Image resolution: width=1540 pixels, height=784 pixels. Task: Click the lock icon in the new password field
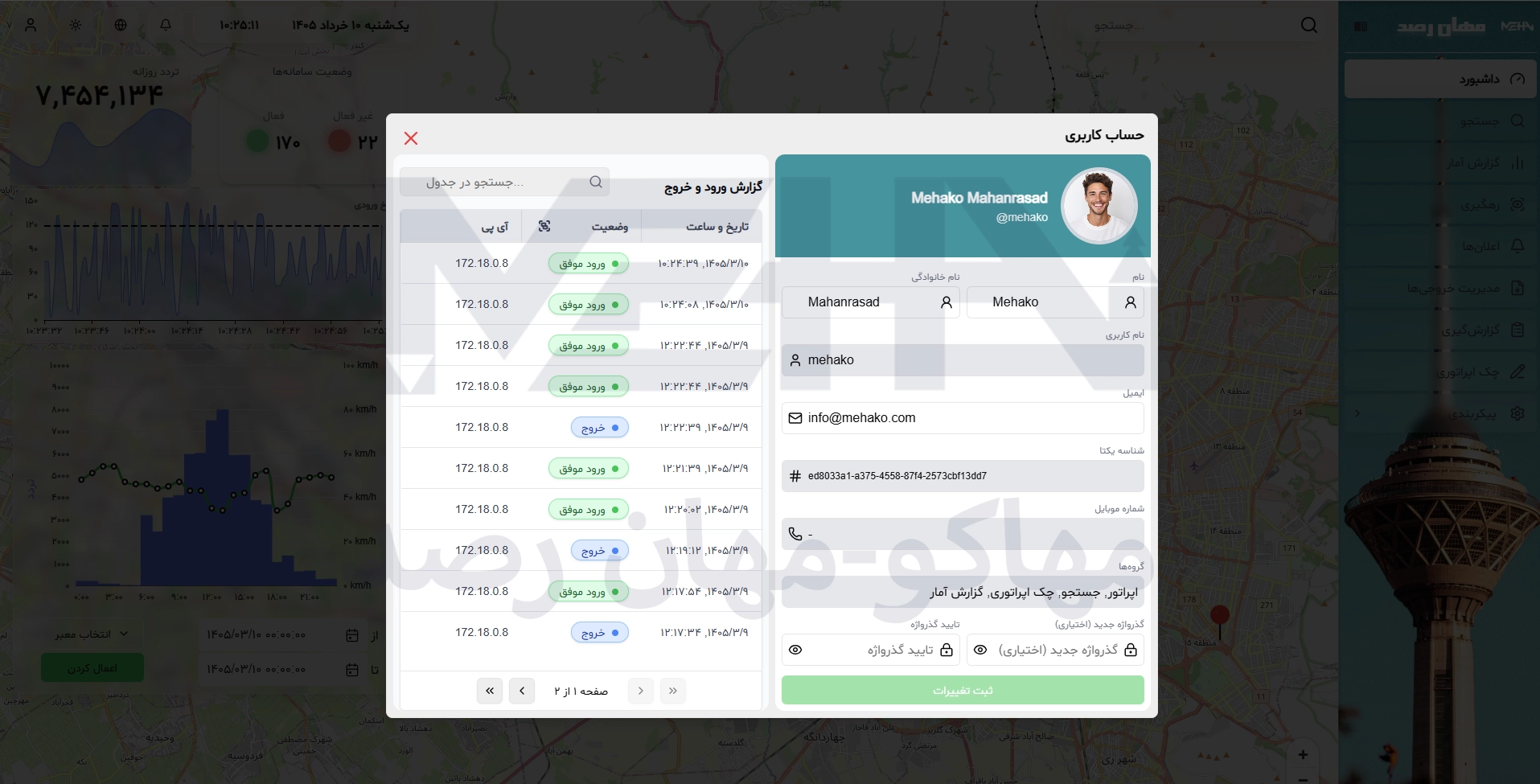tap(1130, 650)
